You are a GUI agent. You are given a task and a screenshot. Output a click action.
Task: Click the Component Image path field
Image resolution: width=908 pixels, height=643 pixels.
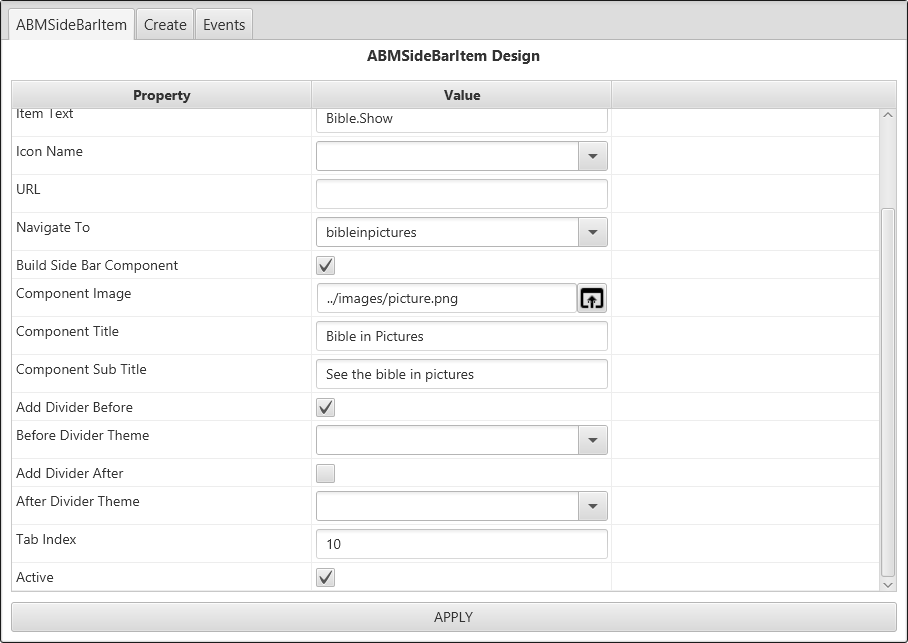tap(446, 298)
